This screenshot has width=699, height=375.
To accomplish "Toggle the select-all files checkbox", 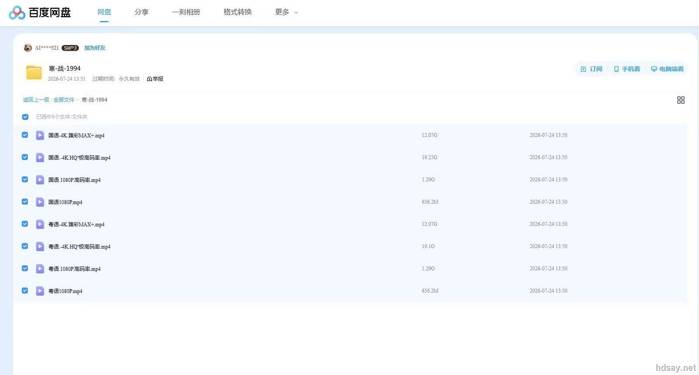I will click(x=25, y=117).
